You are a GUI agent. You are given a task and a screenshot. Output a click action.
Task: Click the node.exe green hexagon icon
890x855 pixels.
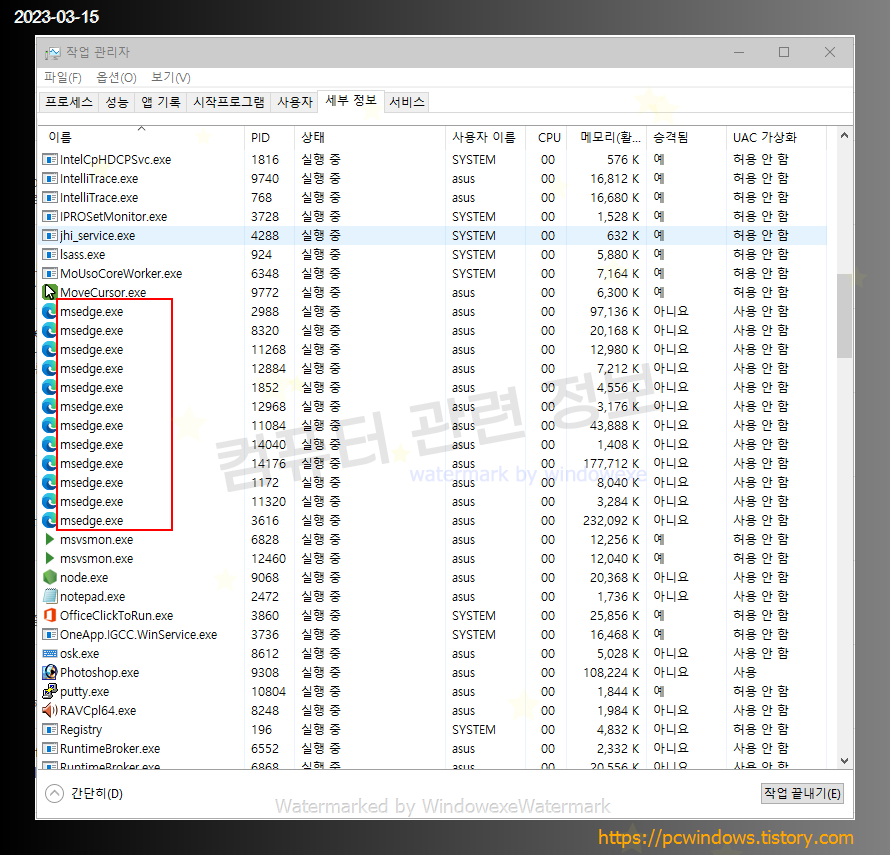(50, 577)
